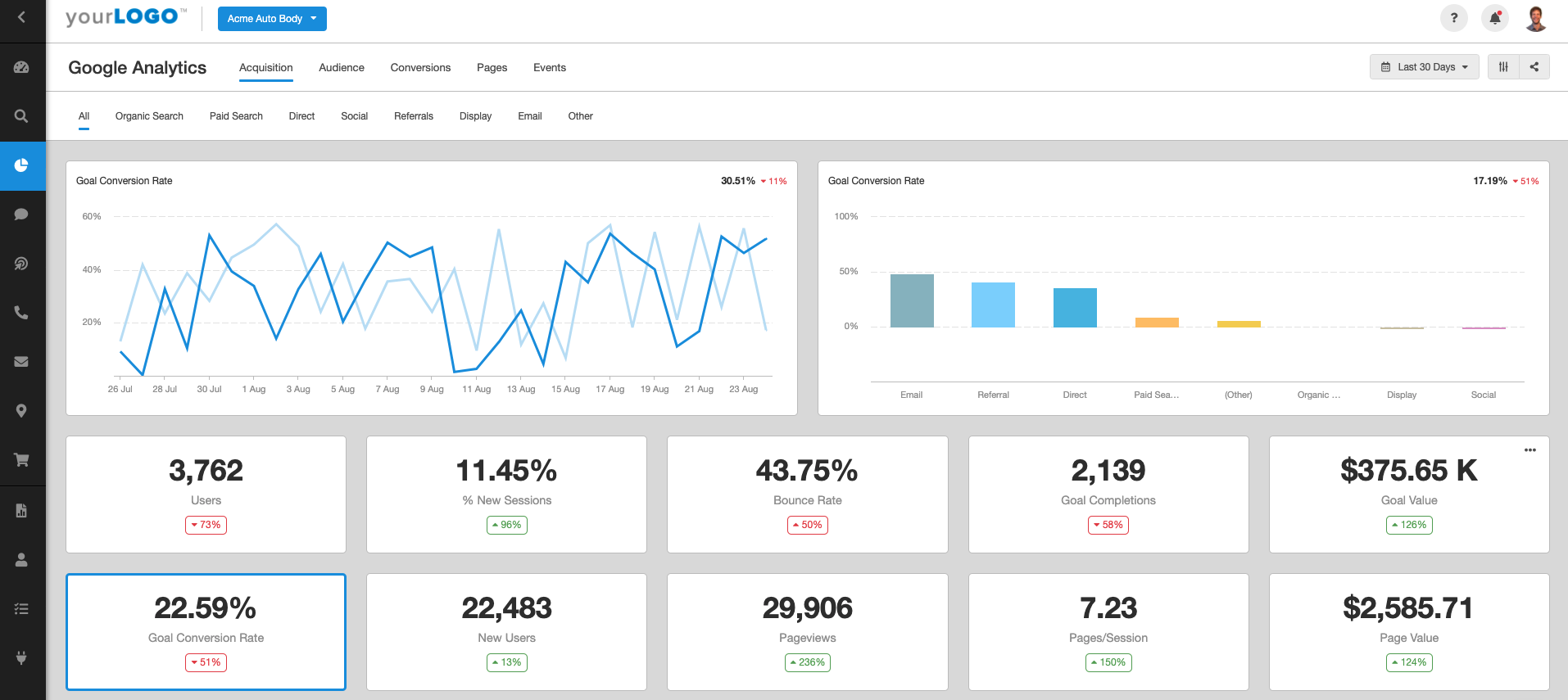Select the Paid Search channel filter
The width and height of the screenshot is (1568, 700).
[236, 116]
